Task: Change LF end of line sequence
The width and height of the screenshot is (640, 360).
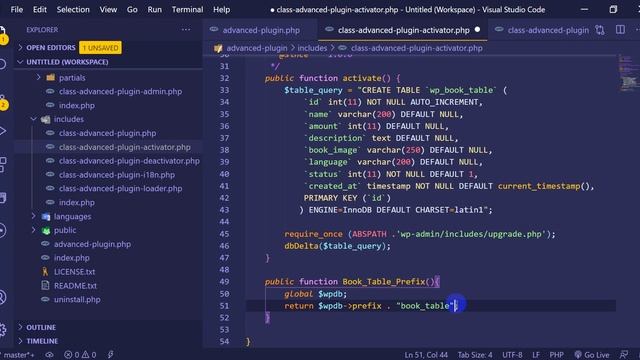Action: (536, 355)
